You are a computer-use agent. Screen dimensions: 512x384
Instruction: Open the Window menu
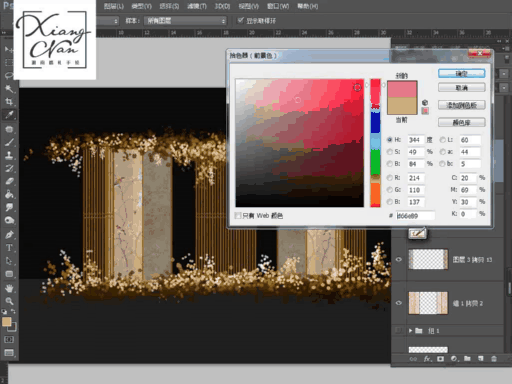click(278, 6)
